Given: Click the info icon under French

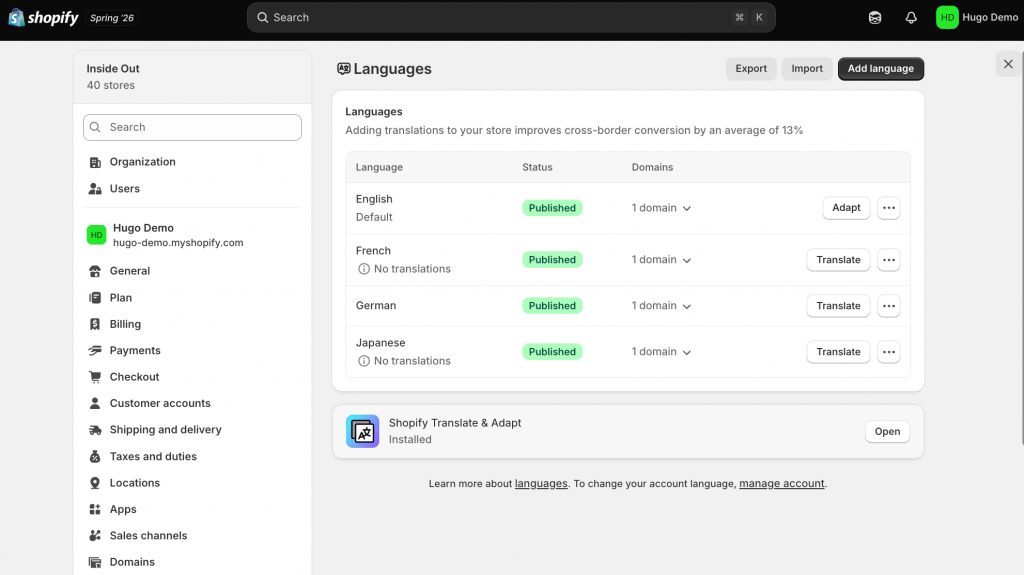Looking at the screenshot, I should 364,269.
